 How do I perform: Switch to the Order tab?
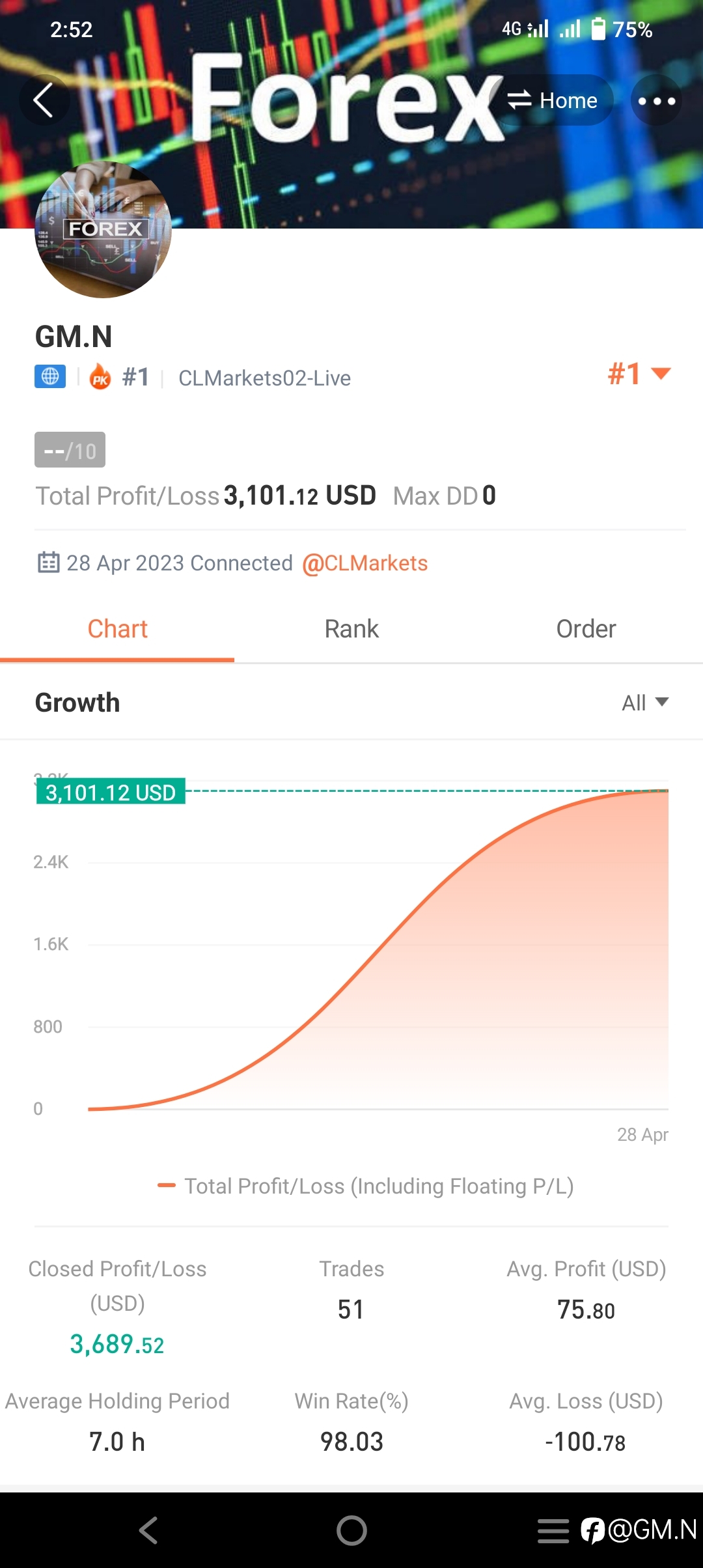click(586, 629)
